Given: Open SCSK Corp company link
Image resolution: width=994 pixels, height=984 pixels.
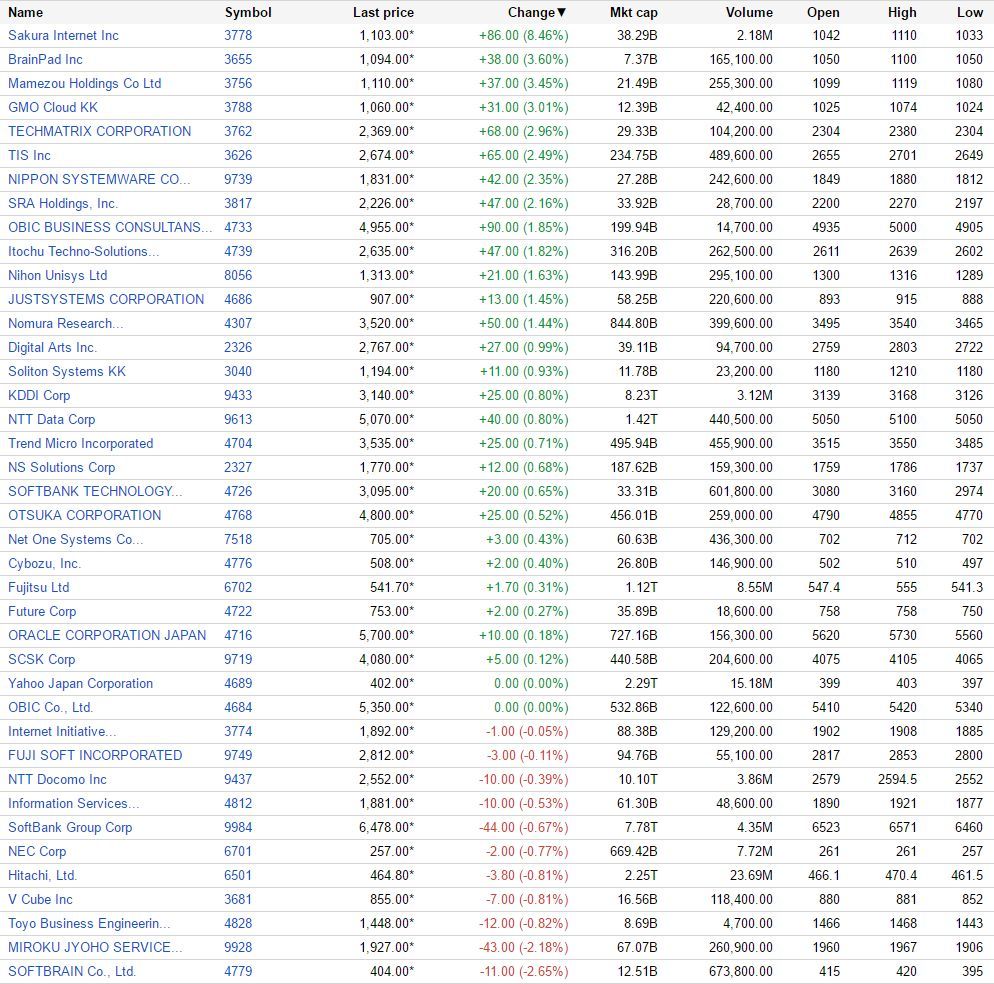Looking at the screenshot, I should point(41,659).
